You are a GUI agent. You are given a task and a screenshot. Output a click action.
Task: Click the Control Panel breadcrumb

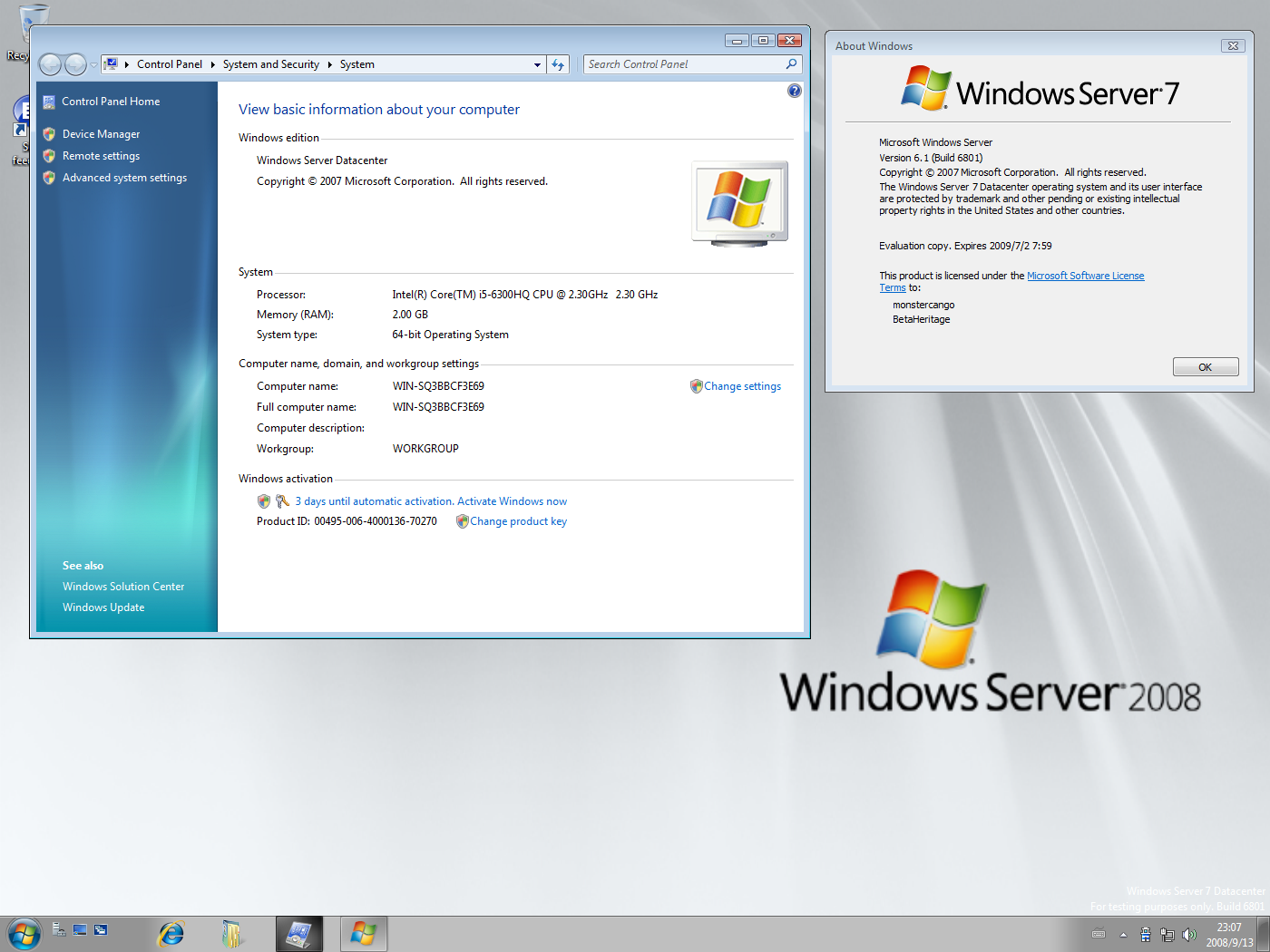[x=170, y=64]
